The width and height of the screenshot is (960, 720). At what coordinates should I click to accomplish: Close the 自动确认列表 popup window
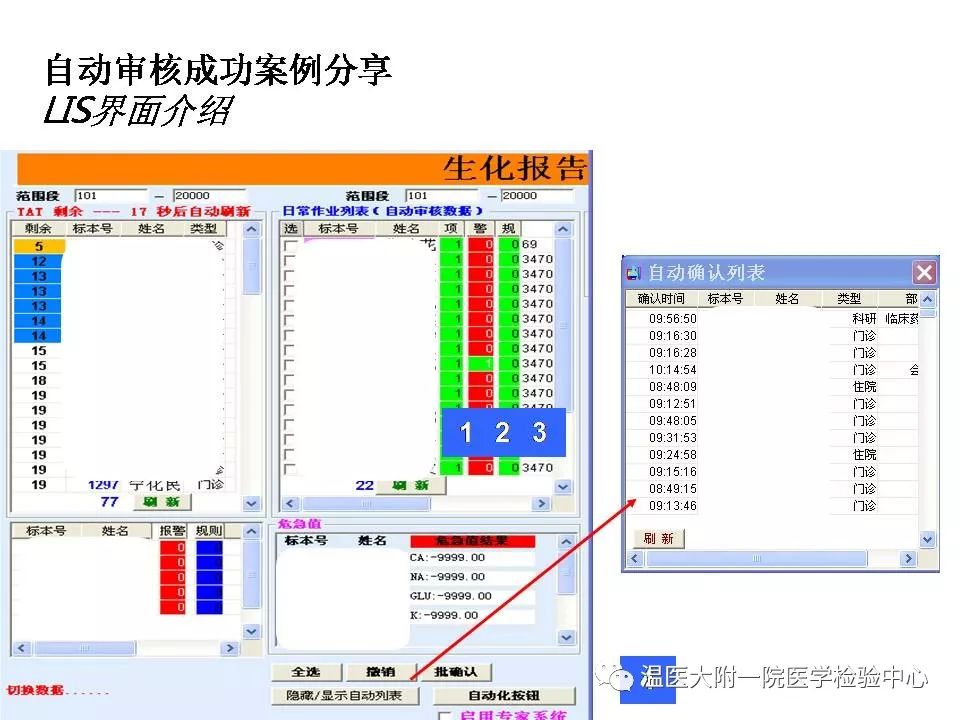pyautogui.click(x=925, y=272)
